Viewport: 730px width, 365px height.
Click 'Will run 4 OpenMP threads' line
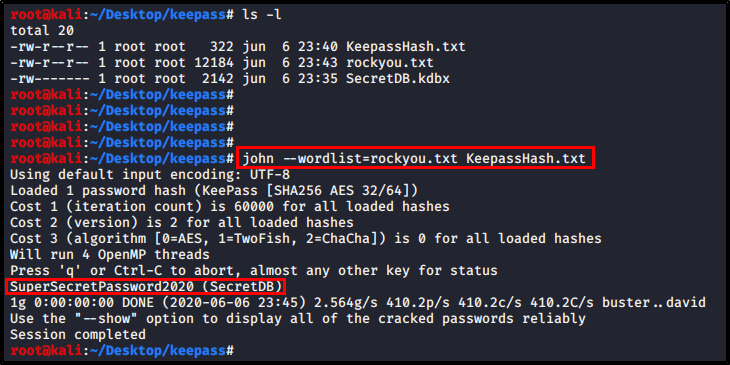tap(110, 255)
